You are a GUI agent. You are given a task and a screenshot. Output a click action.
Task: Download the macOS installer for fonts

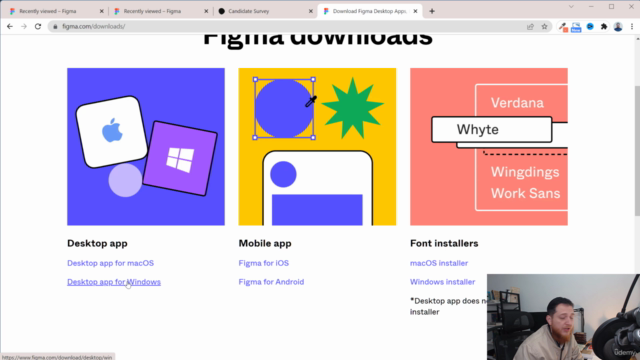[x=439, y=263]
